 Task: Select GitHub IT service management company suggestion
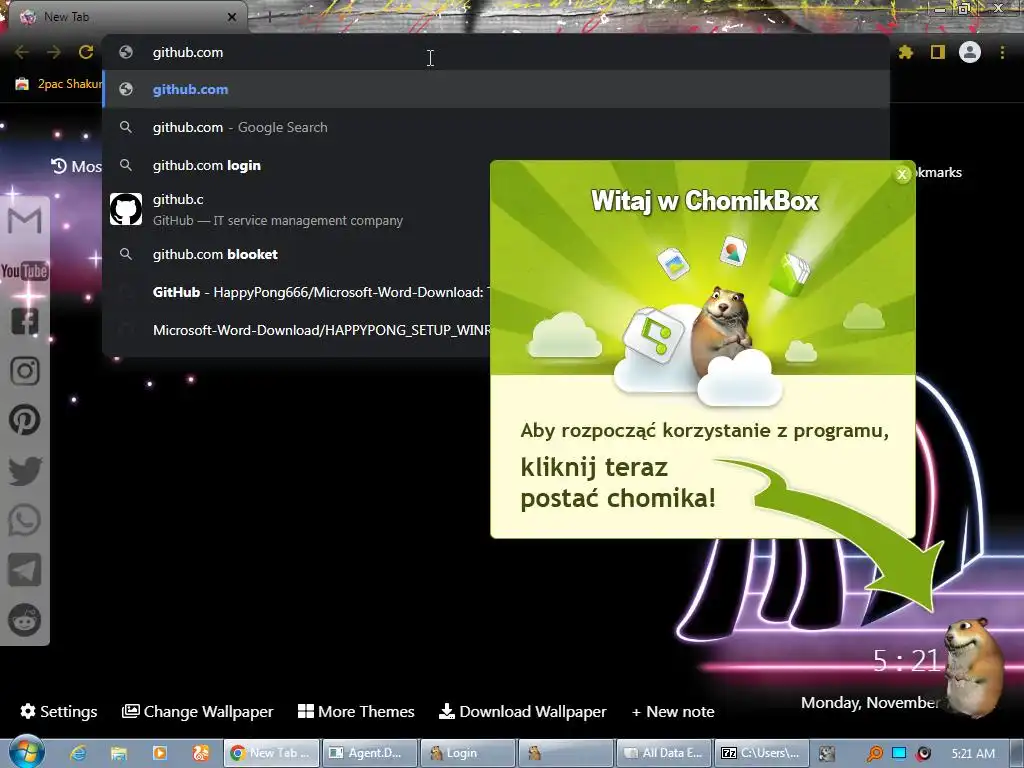pyautogui.click(x=296, y=210)
